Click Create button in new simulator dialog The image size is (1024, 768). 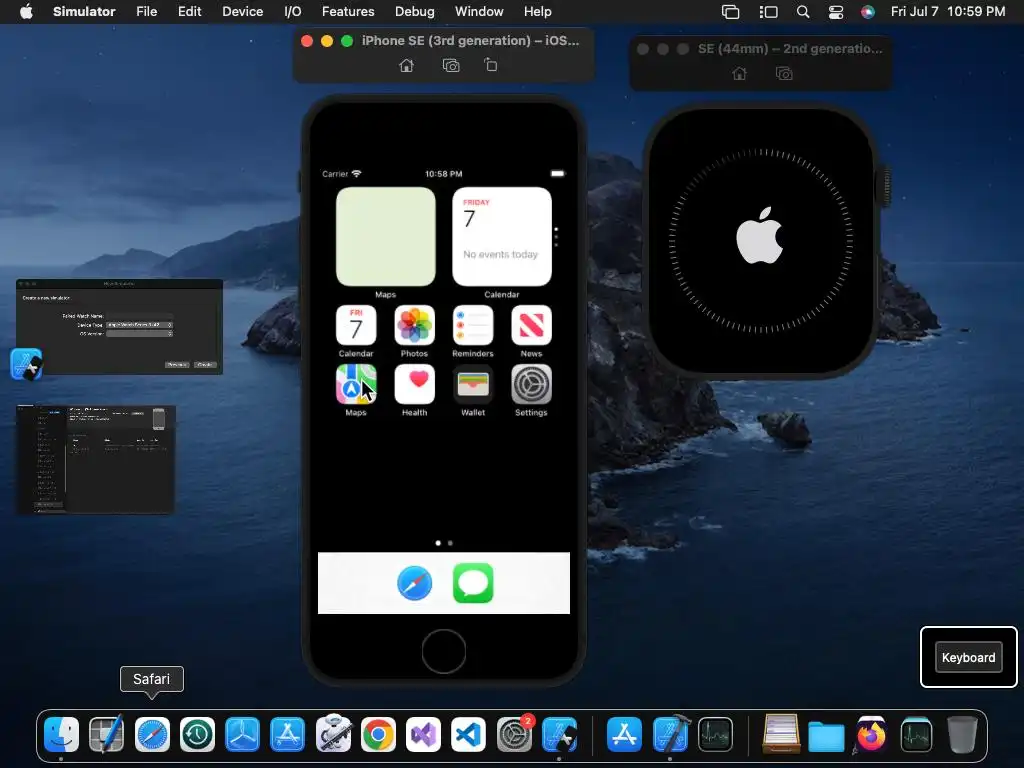[x=205, y=364]
